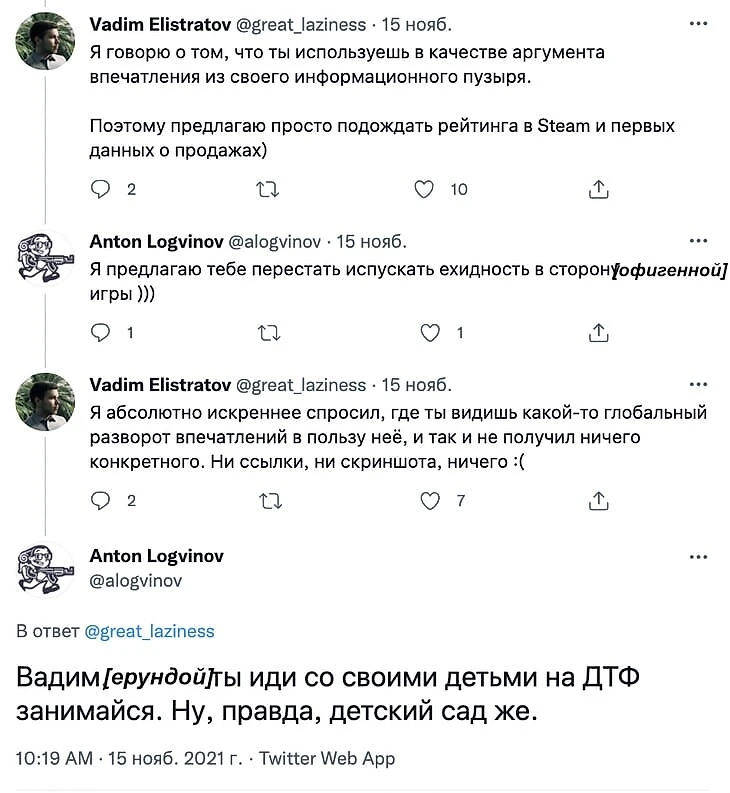
Task: Retweet Vadim's first tweet about Steam
Action: click(x=268, y=189)
